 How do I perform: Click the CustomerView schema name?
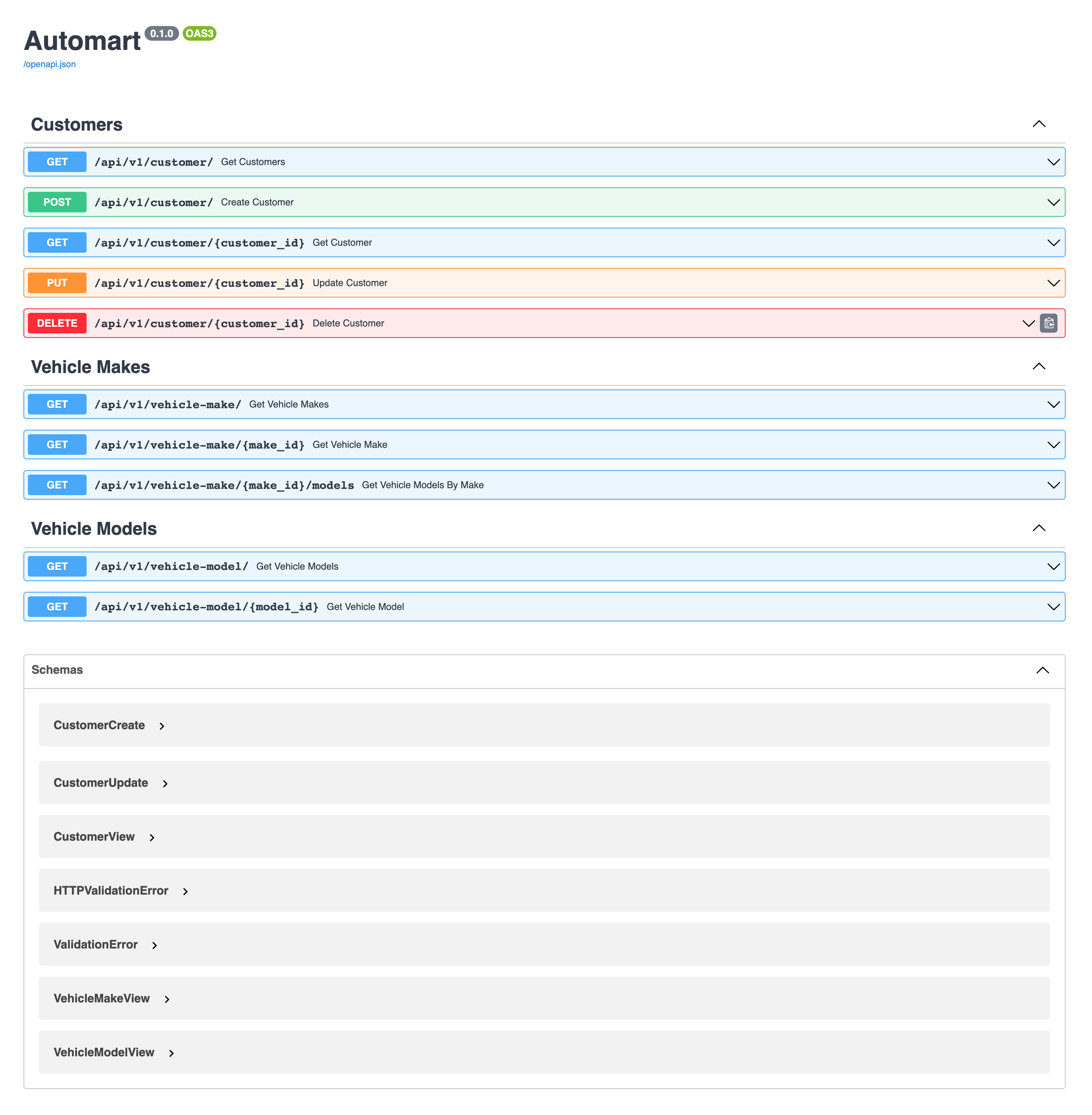tap(94, 836)
